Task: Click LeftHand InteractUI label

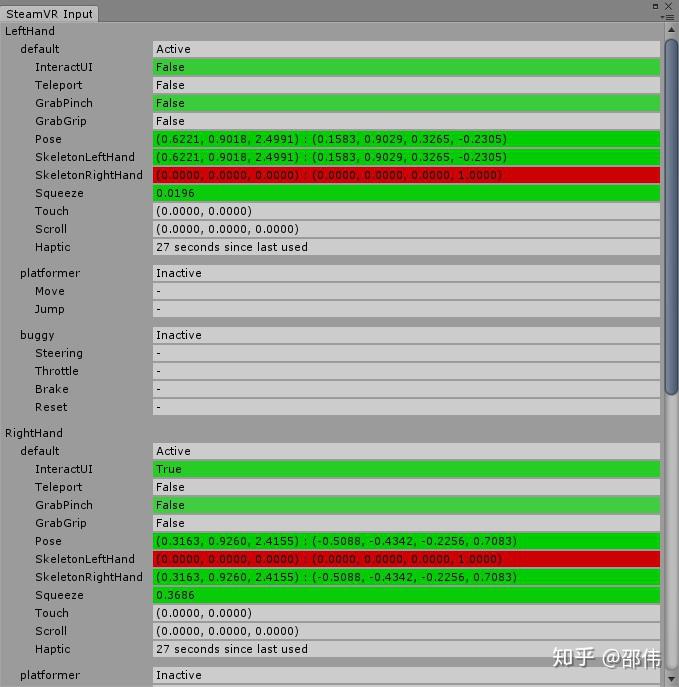Action: pos(64,67)
